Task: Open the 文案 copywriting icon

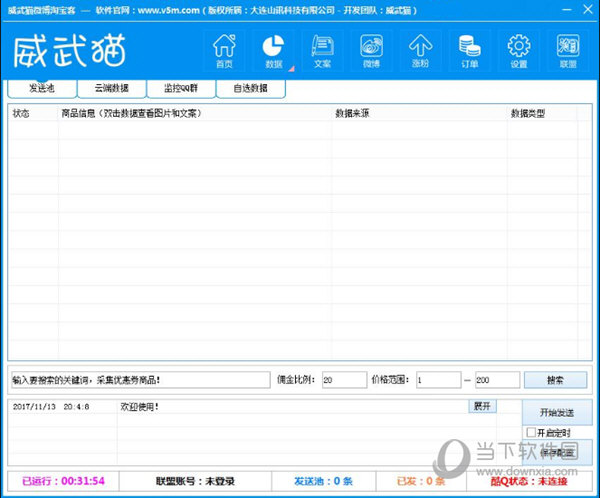Action: coord(323,51)
